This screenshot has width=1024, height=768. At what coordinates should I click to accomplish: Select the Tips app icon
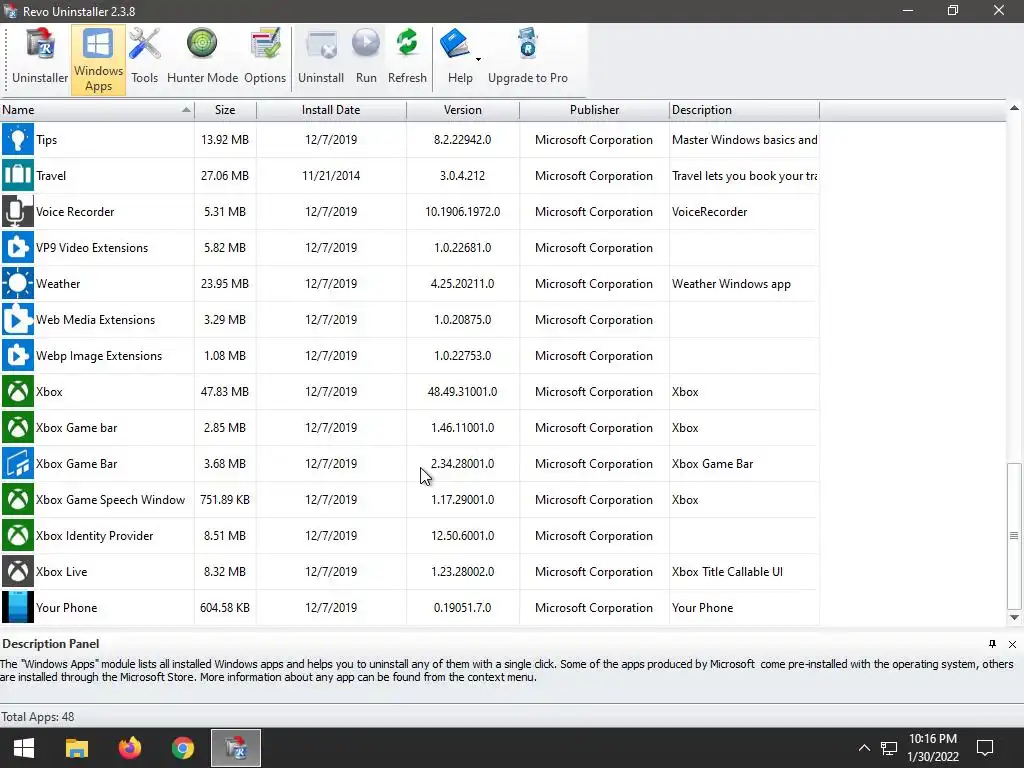click(x=18, y=140)
